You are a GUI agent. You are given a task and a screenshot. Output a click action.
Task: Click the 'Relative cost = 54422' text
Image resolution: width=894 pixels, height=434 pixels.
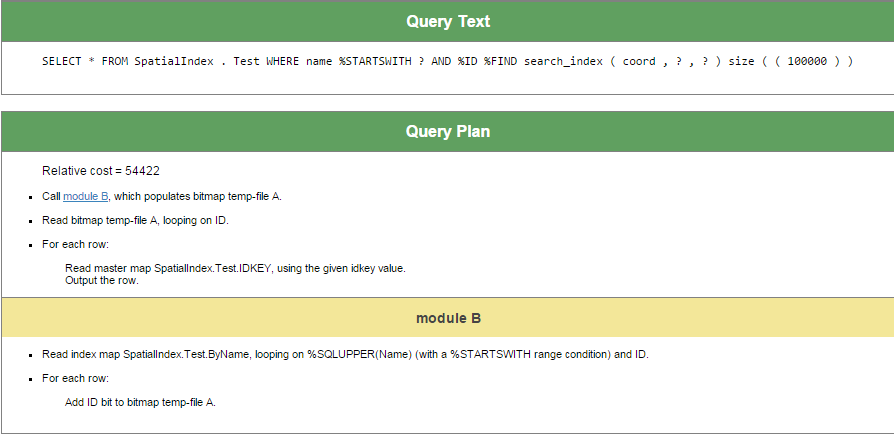click(101, 171)
